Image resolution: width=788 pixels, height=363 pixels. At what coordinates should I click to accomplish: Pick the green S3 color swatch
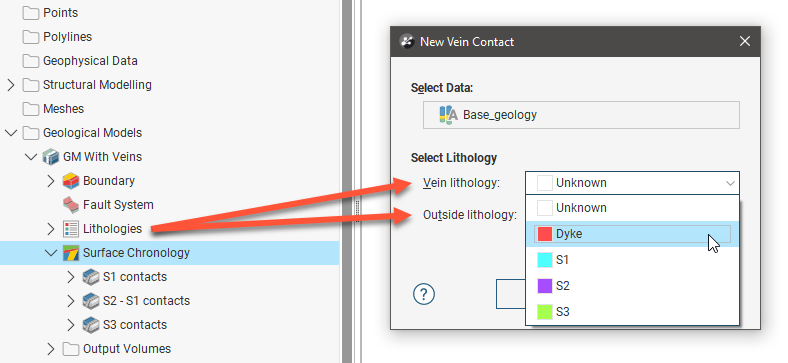point(545,312)
